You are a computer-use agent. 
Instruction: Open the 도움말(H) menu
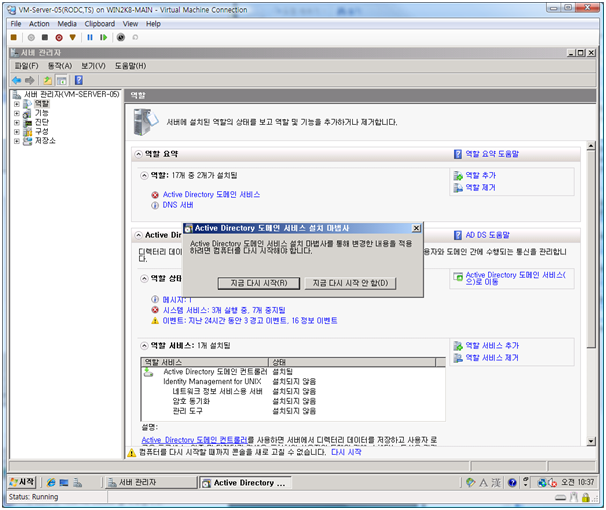pos(130,66)
